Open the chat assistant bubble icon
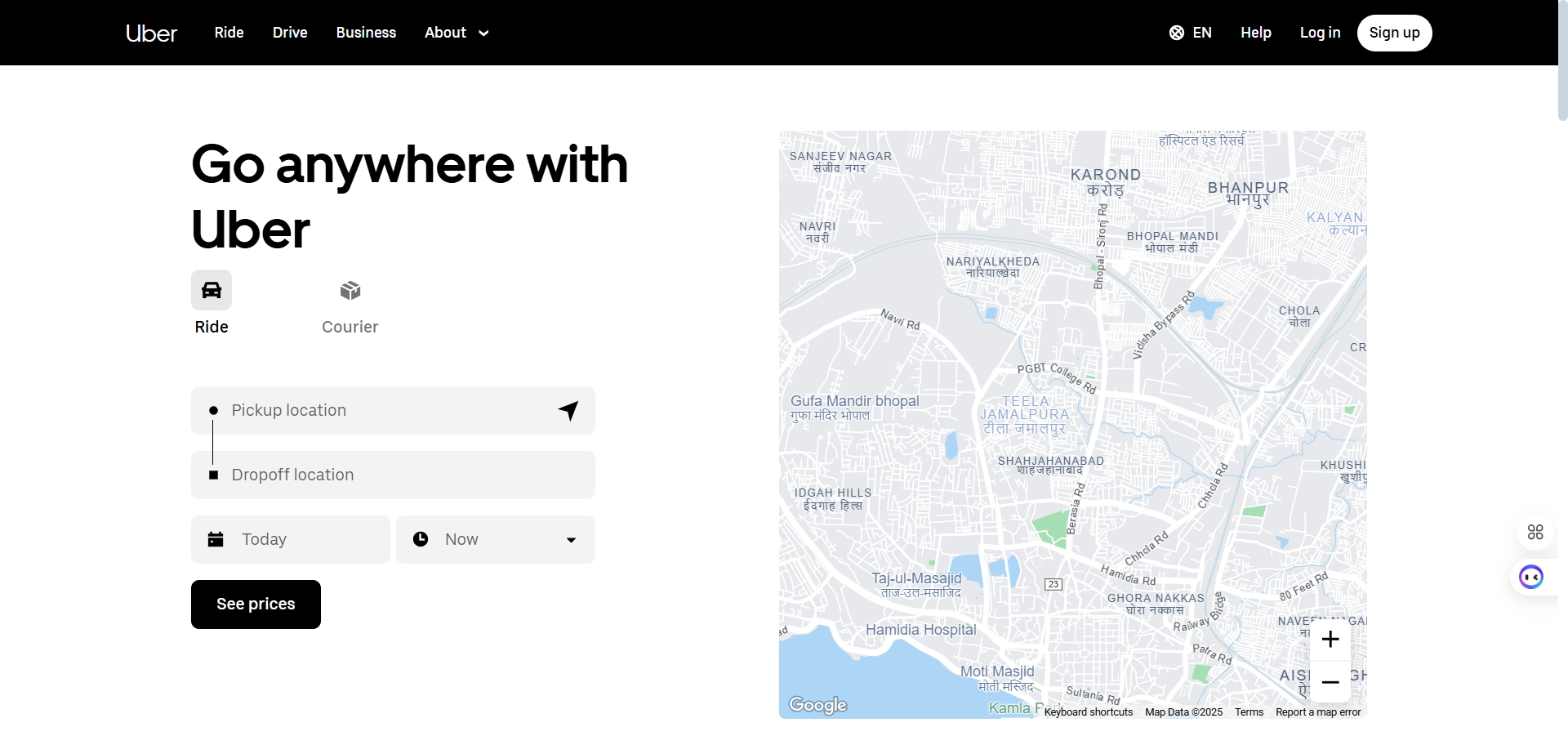Image resolution: width=1568 pixels, height=745 pixels. pyautogui.click(x=1530, y=577)
